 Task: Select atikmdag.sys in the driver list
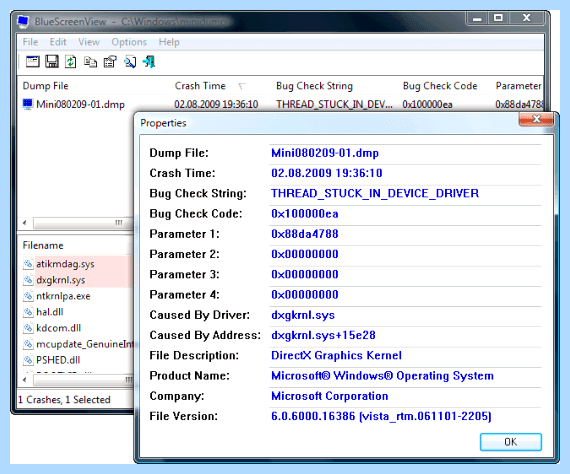(65, 264)
